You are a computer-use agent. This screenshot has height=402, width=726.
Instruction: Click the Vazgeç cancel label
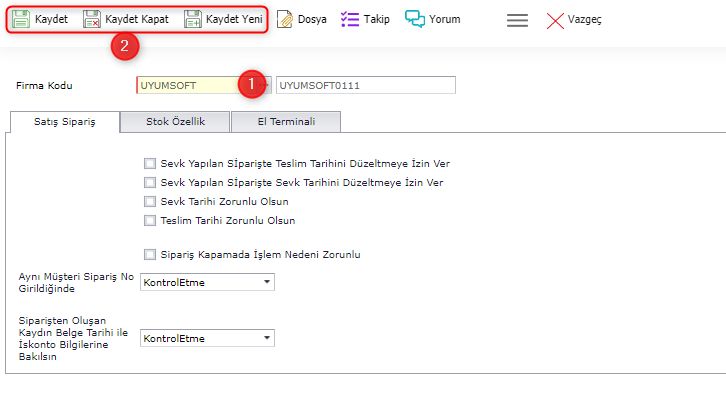(585, 20)
